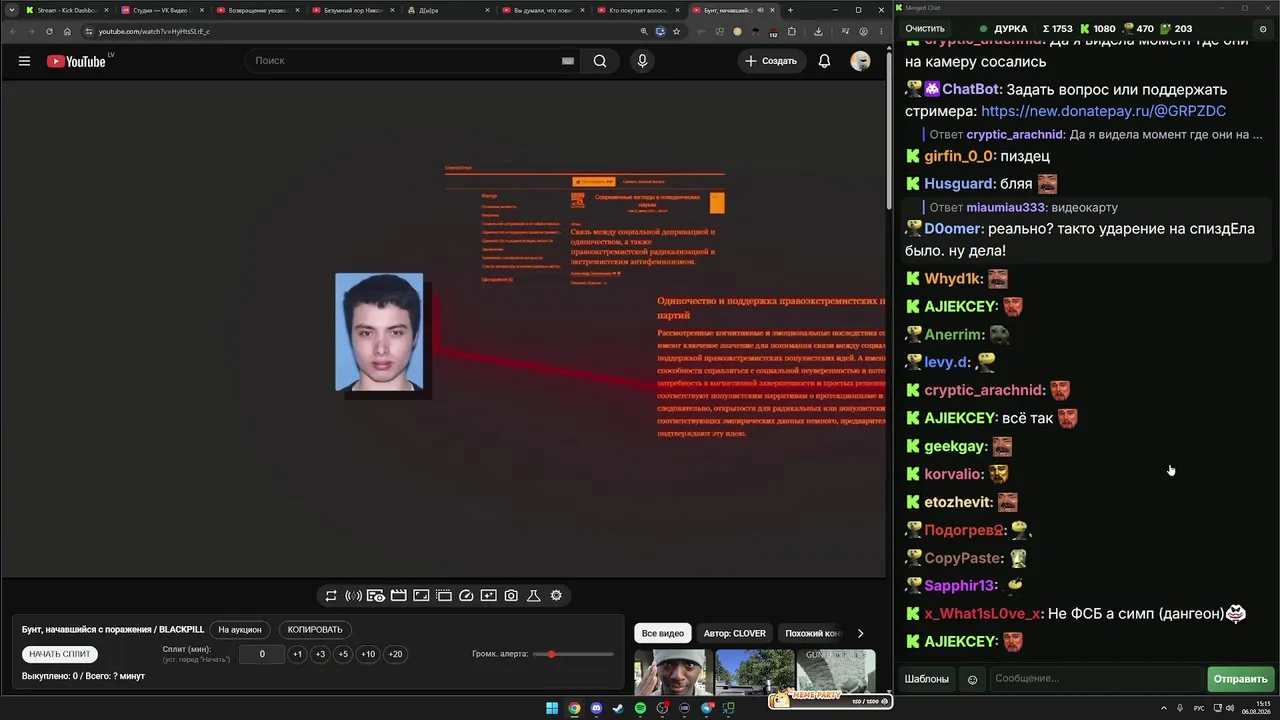
Task: Click the eye-list icon in the player toolbar
Action: click(x=376, y=596)
